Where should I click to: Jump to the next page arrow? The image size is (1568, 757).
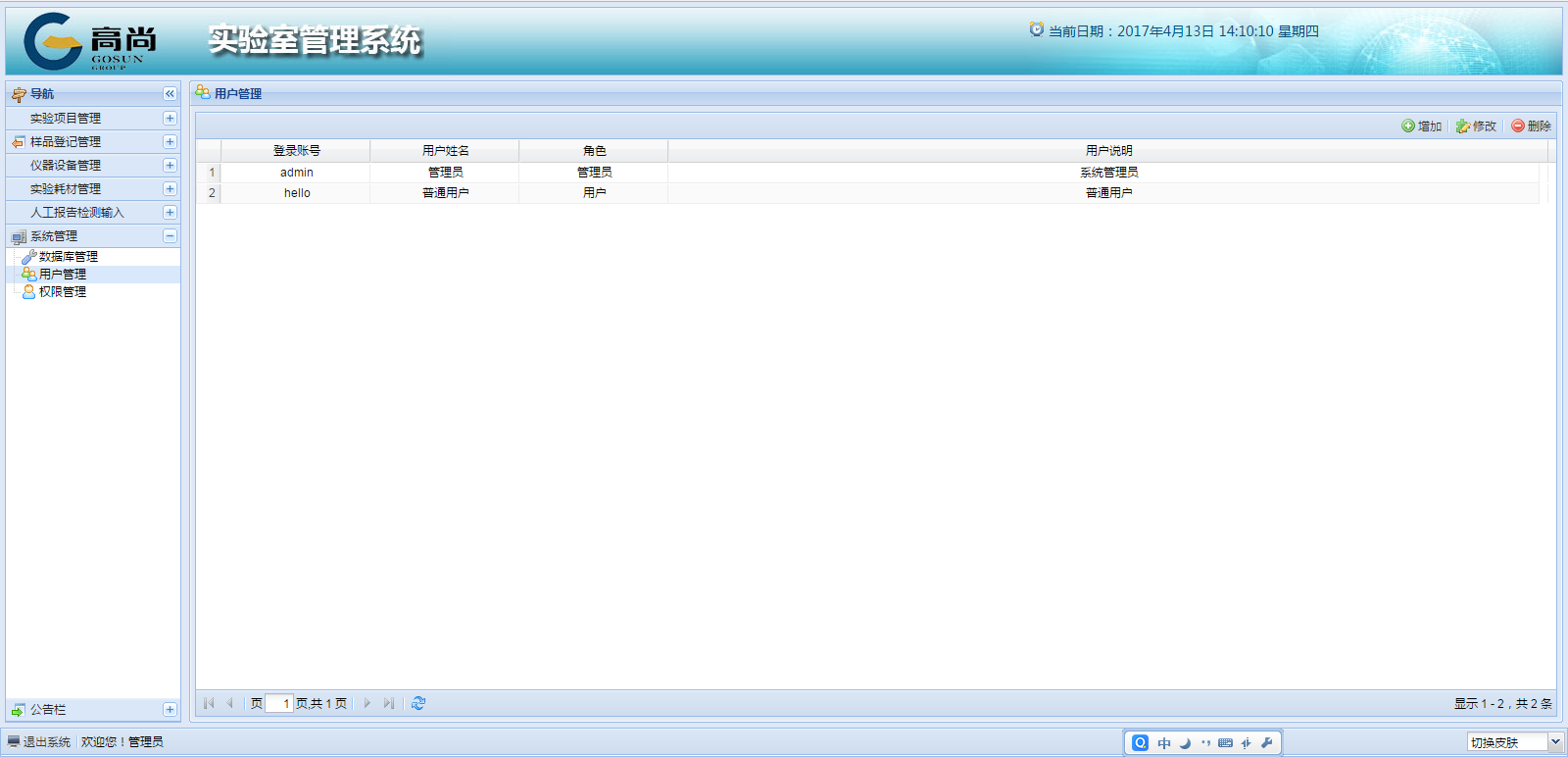pyautogui.click(x=367, y=703)
